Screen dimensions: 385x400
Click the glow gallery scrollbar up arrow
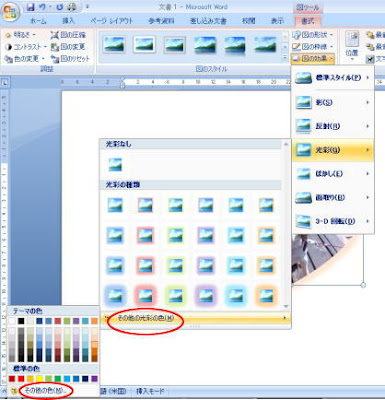pos(286,144)
